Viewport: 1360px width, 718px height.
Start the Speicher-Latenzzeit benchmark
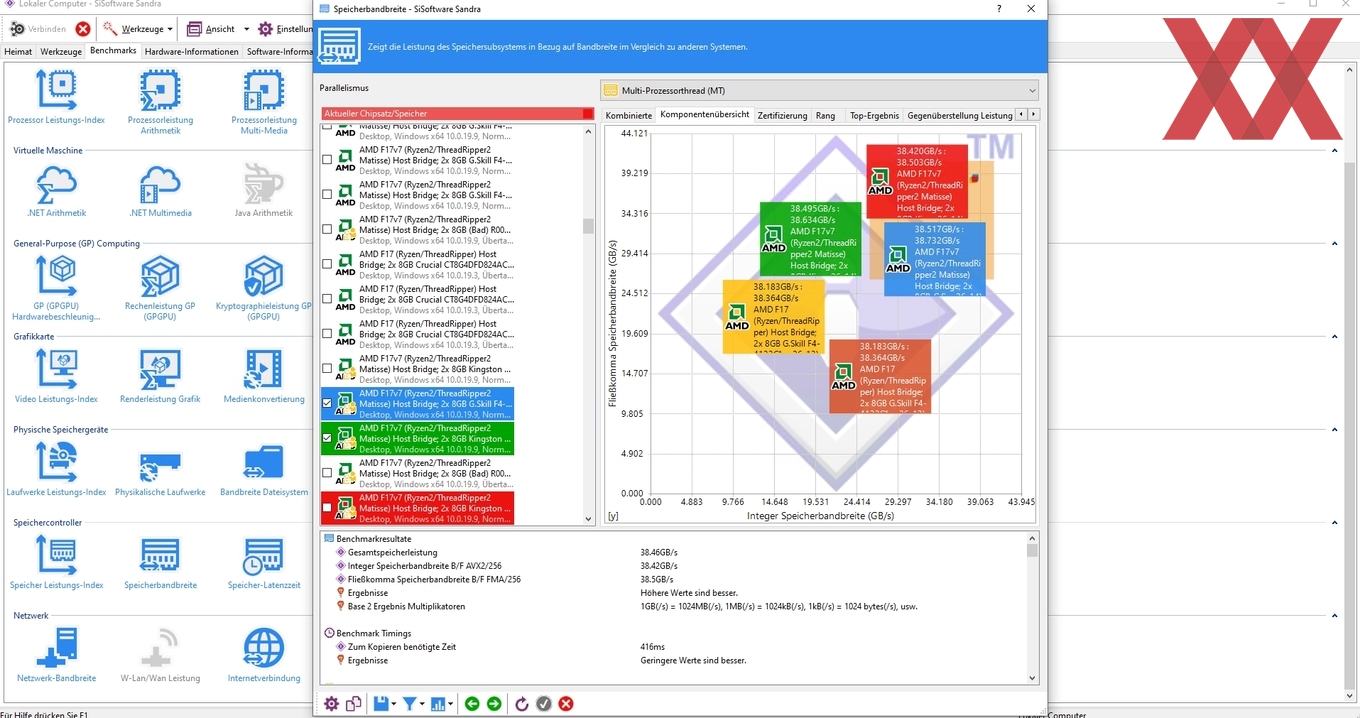[x=264, y=563]
